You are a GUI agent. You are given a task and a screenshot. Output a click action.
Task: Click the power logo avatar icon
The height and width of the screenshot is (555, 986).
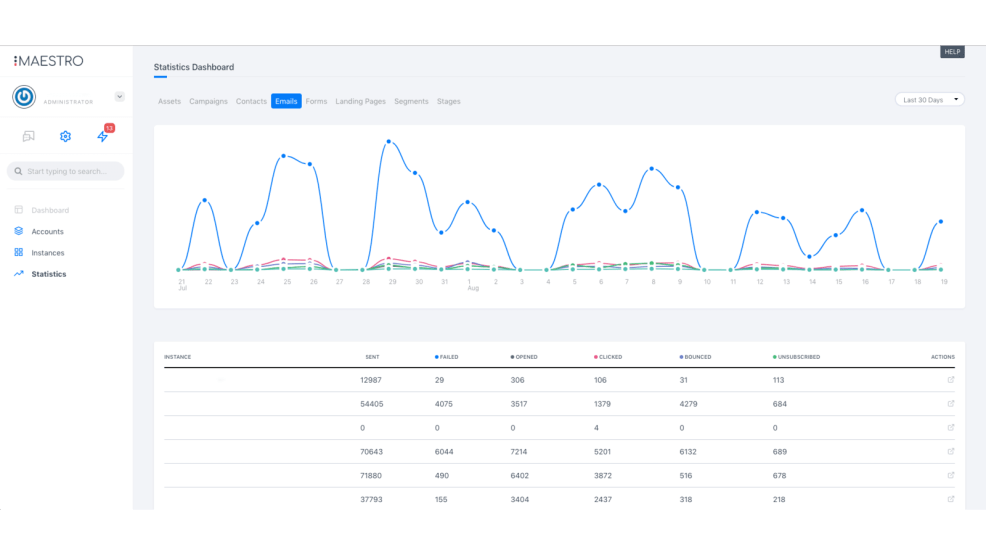24,96
